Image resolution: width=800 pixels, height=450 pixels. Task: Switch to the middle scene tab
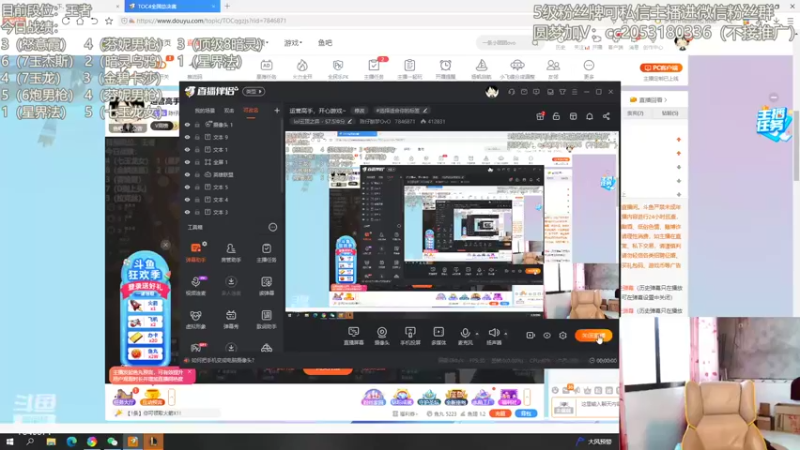point(229,111)
